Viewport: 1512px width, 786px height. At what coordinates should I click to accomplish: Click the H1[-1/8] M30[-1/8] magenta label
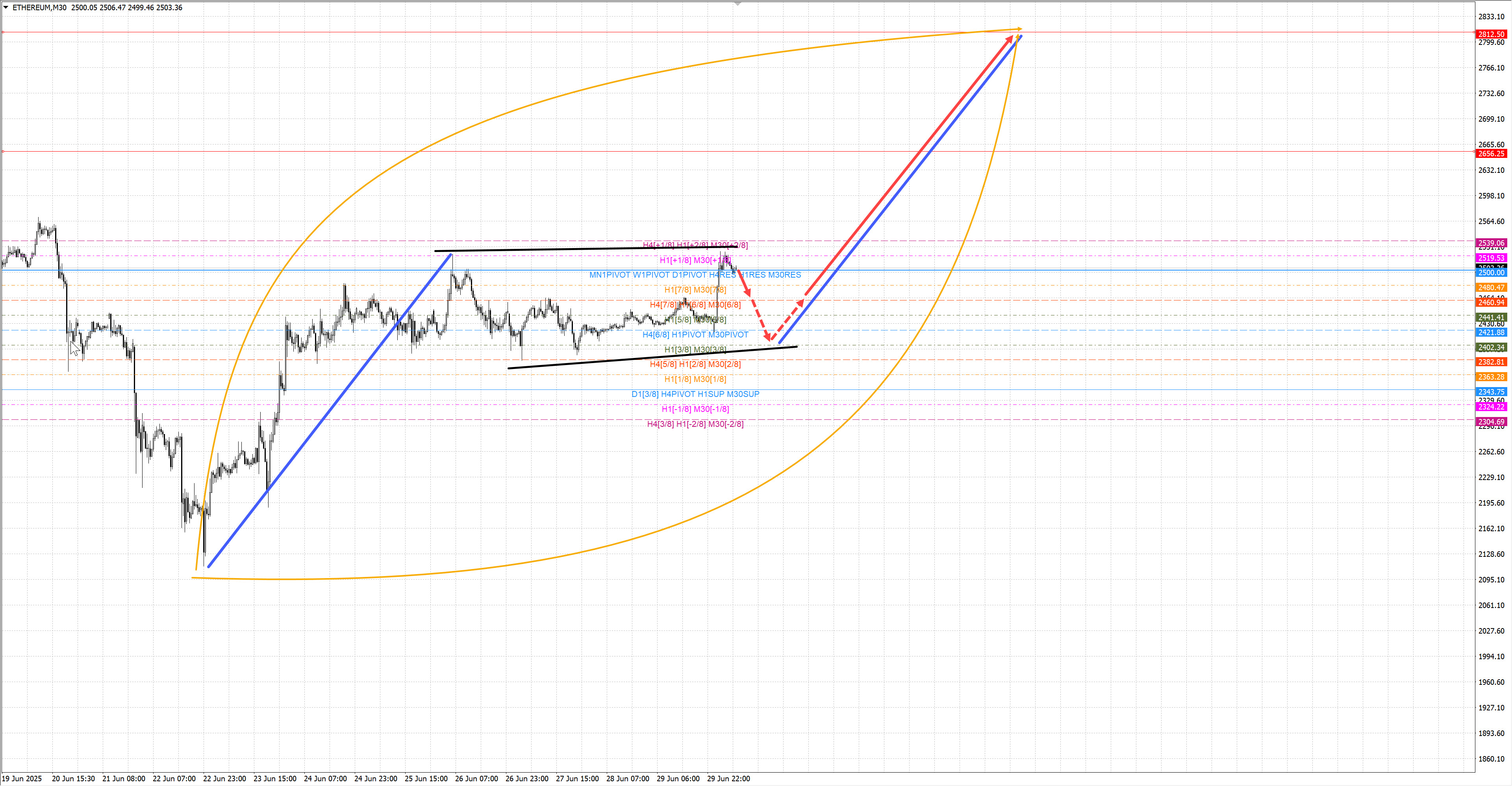click(695, 409)
